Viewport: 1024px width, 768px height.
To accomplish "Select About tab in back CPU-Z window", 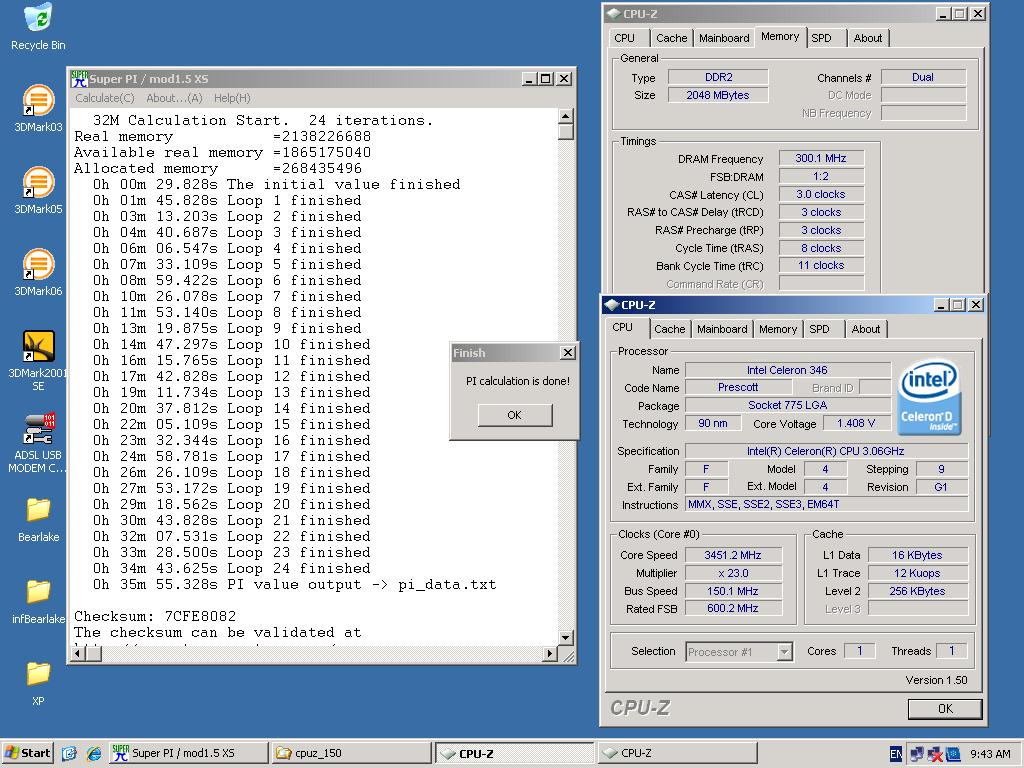I will pyautogui.click(x=868, y=38).
